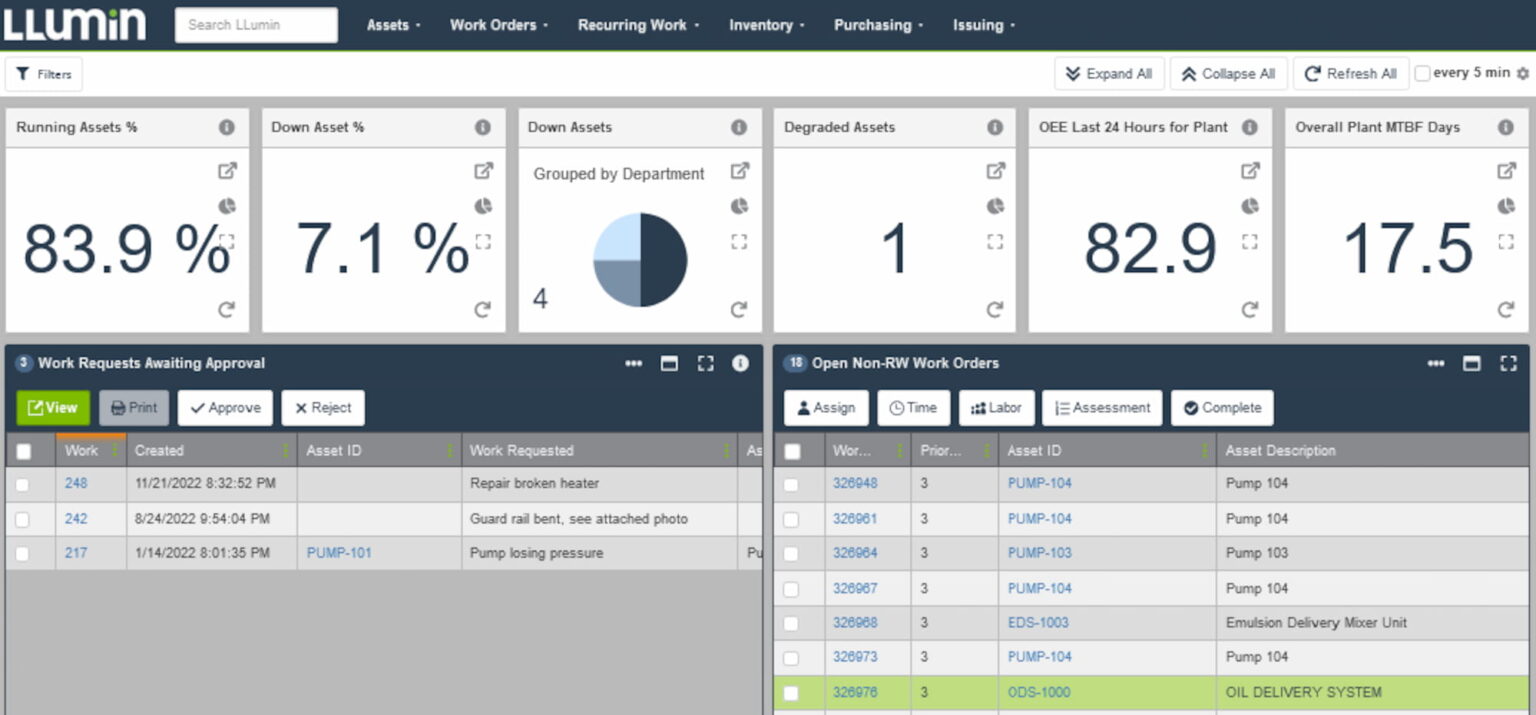Refresh the Degraded Assets card

(995, 309)
